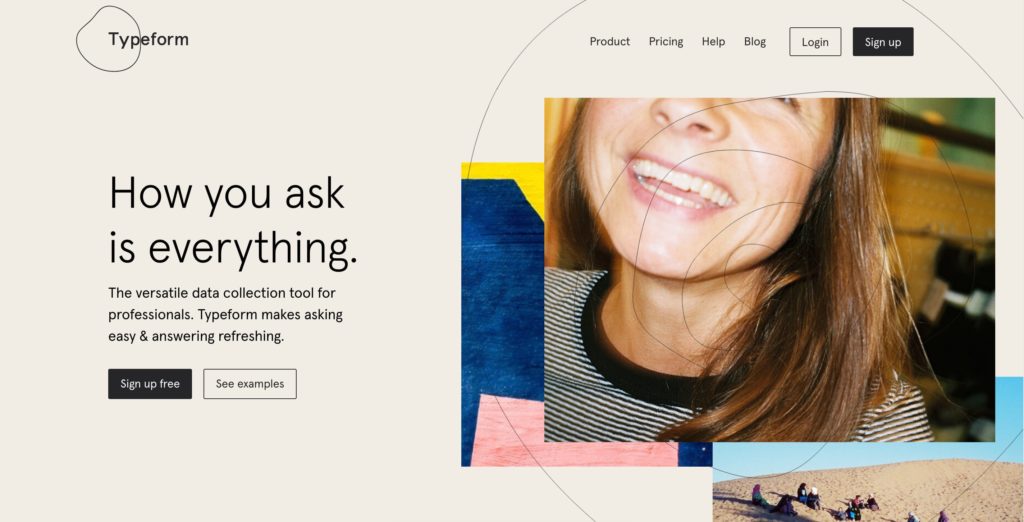Screen dimensions: 1024x522
Task: Open See examples button
Action: coord(249,383)
